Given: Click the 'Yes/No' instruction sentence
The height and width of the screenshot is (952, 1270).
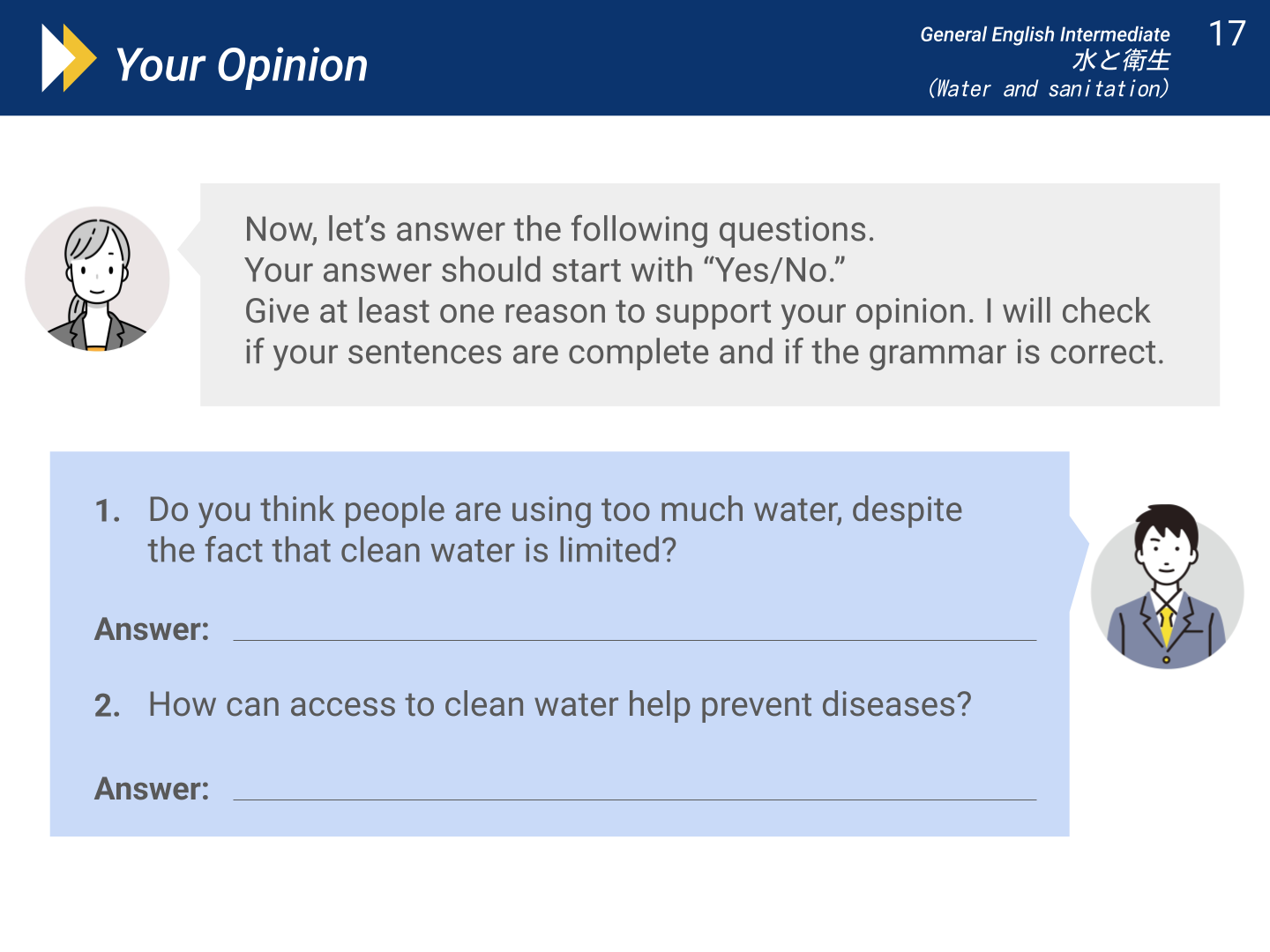Looking at the screenshot, I should [x=544, y=271].
